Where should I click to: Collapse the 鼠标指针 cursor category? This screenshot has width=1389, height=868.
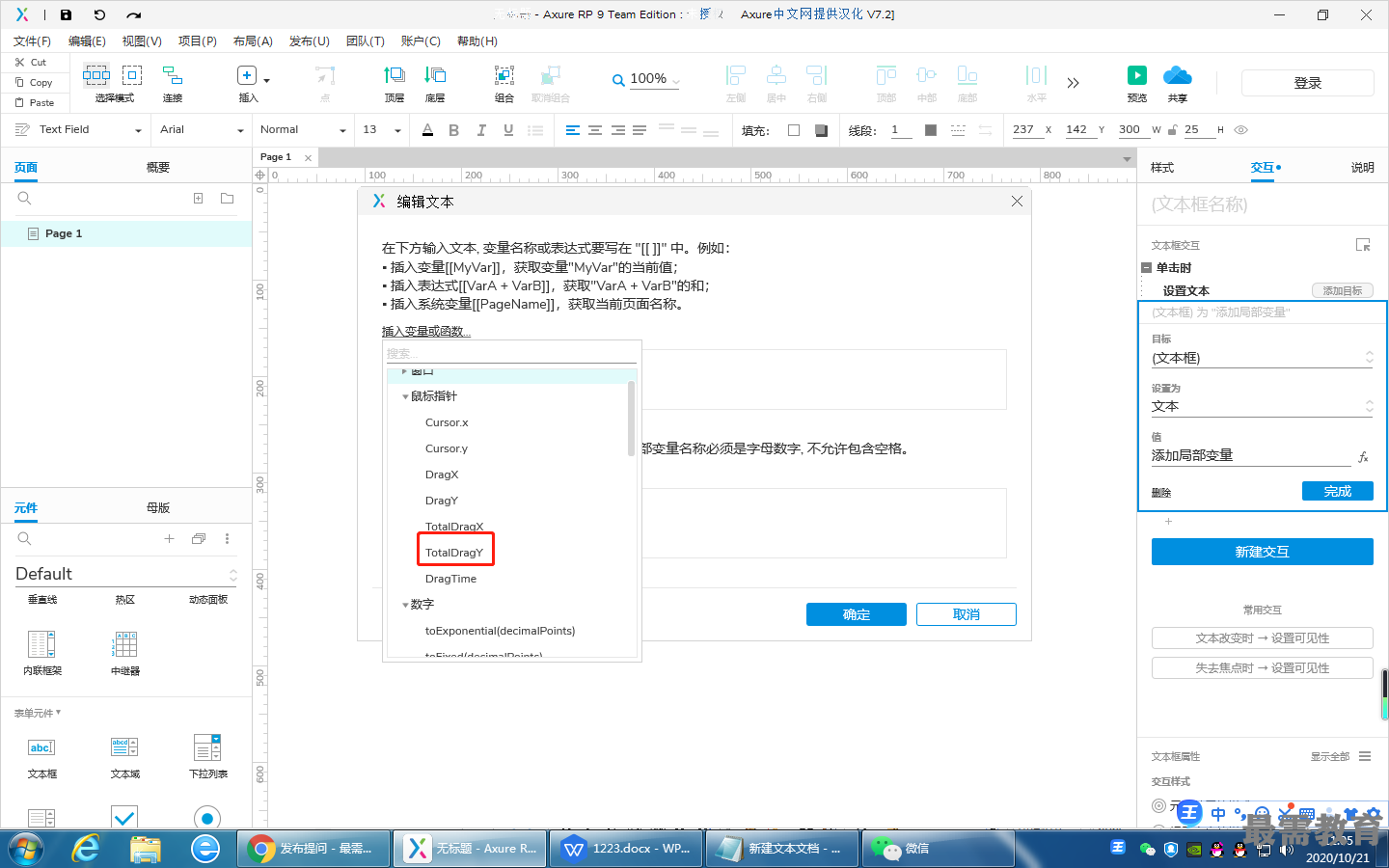pyautogui.click(x=405, y=396)
